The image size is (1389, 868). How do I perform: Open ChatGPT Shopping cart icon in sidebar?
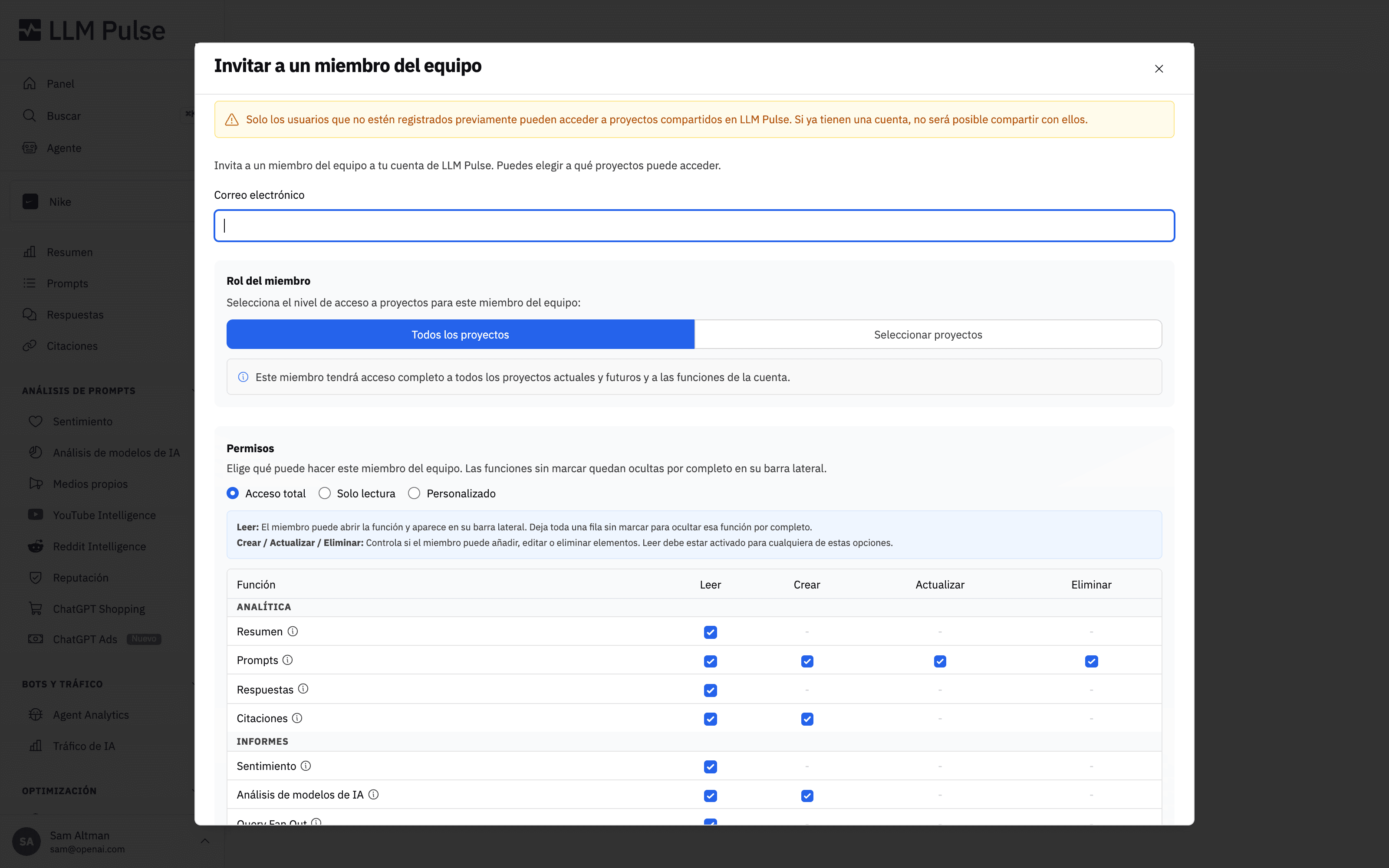(x=36, y=608)
